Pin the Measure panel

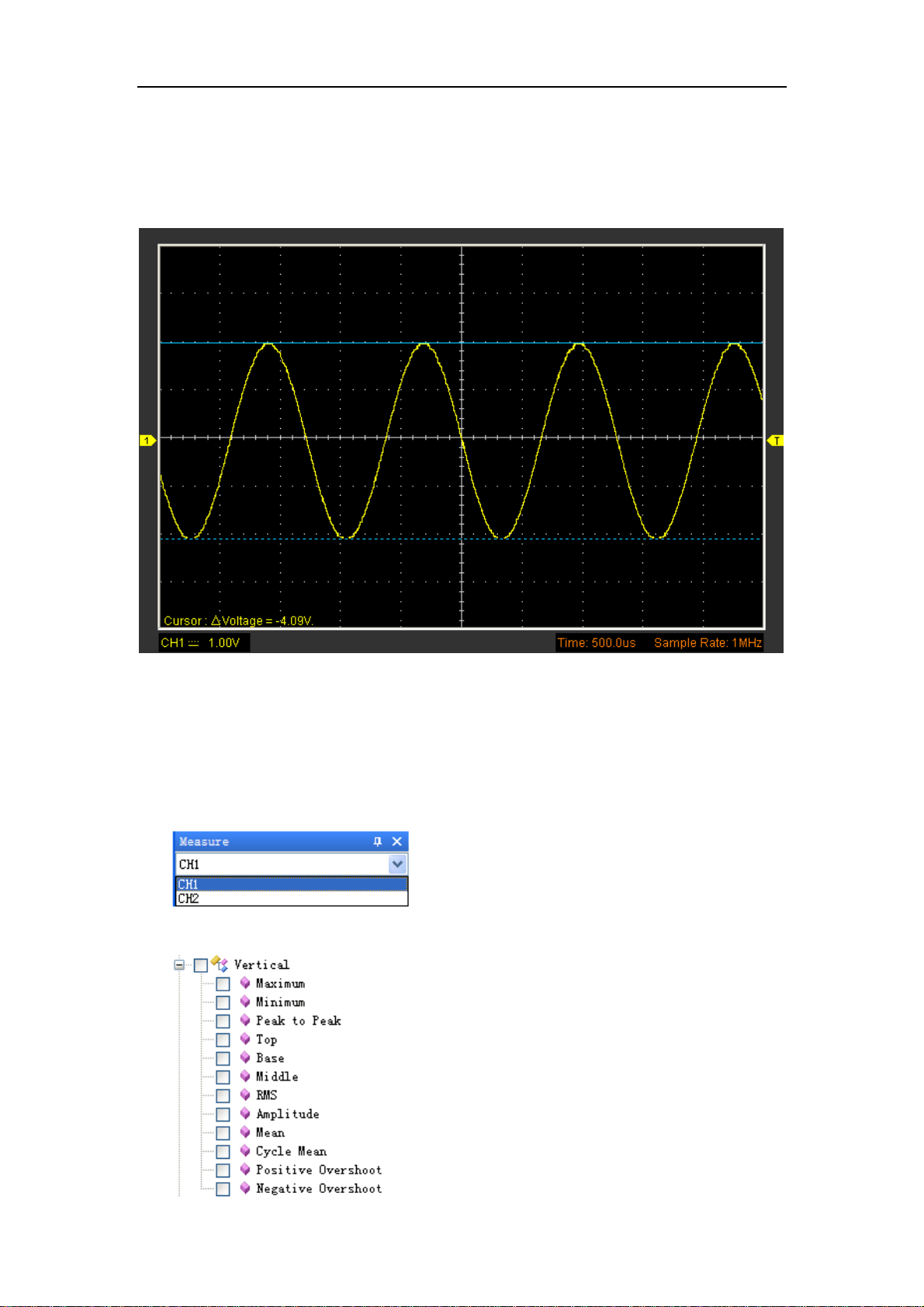(378, 842)
